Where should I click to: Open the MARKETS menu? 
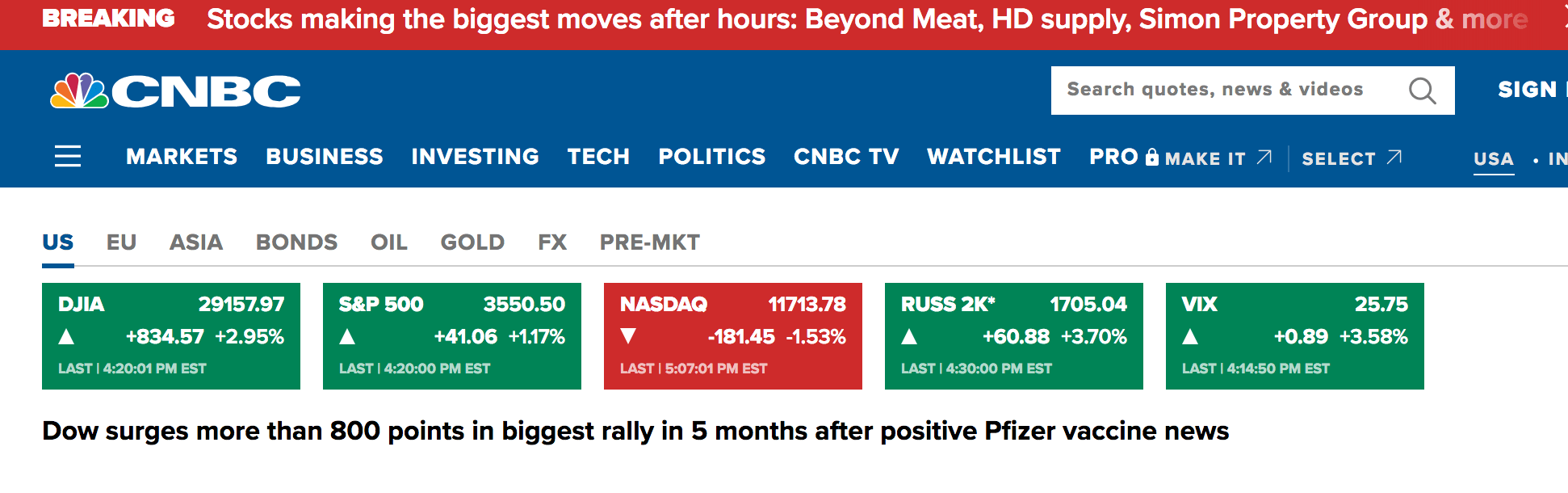[182, 156]
